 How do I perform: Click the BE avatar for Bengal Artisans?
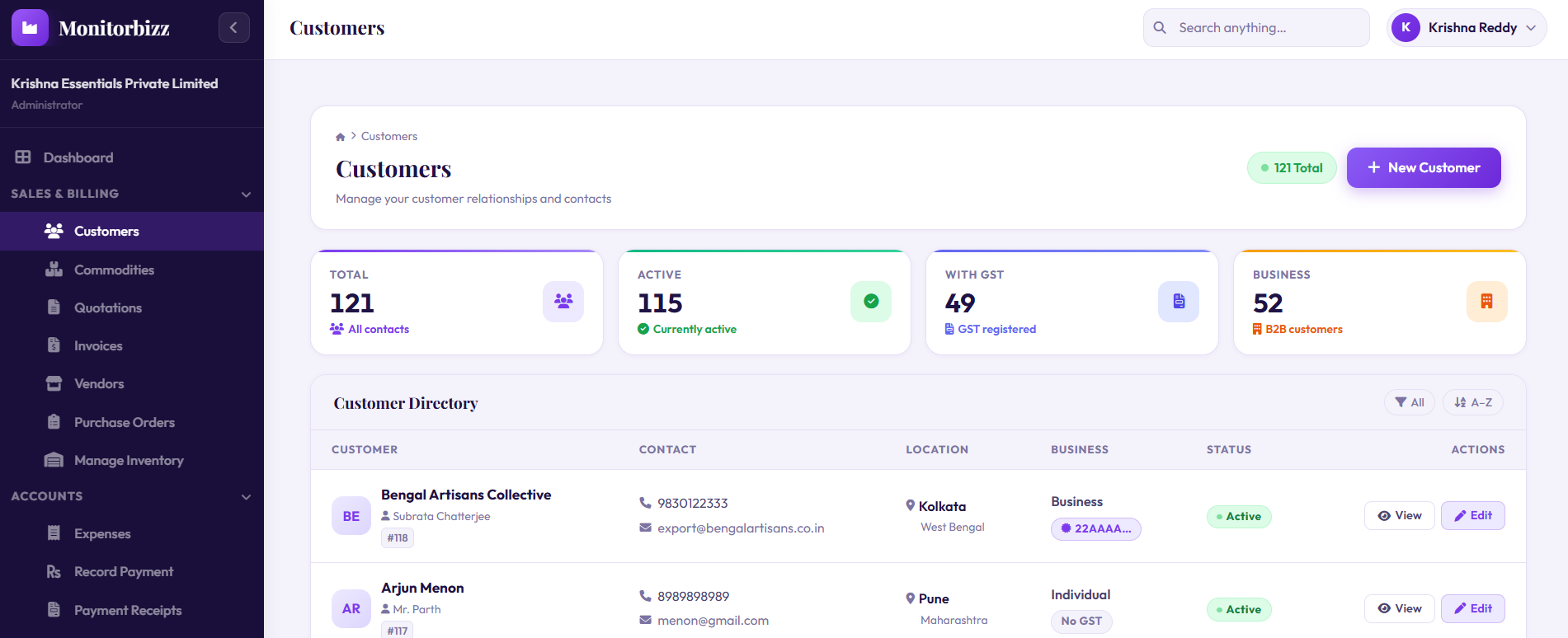point(351,516)
